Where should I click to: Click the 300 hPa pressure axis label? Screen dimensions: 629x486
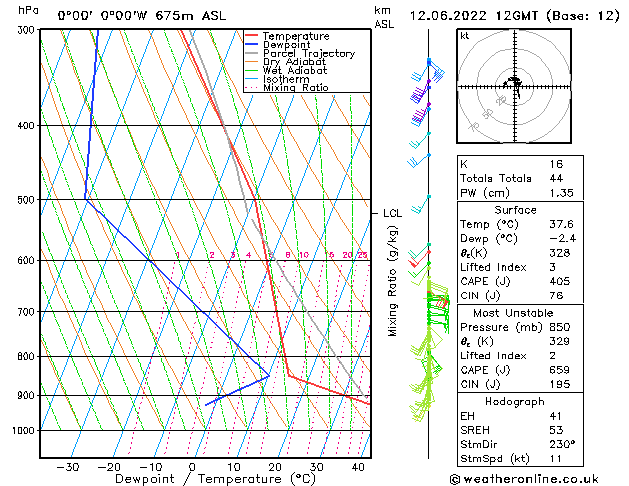pos(28,30)
